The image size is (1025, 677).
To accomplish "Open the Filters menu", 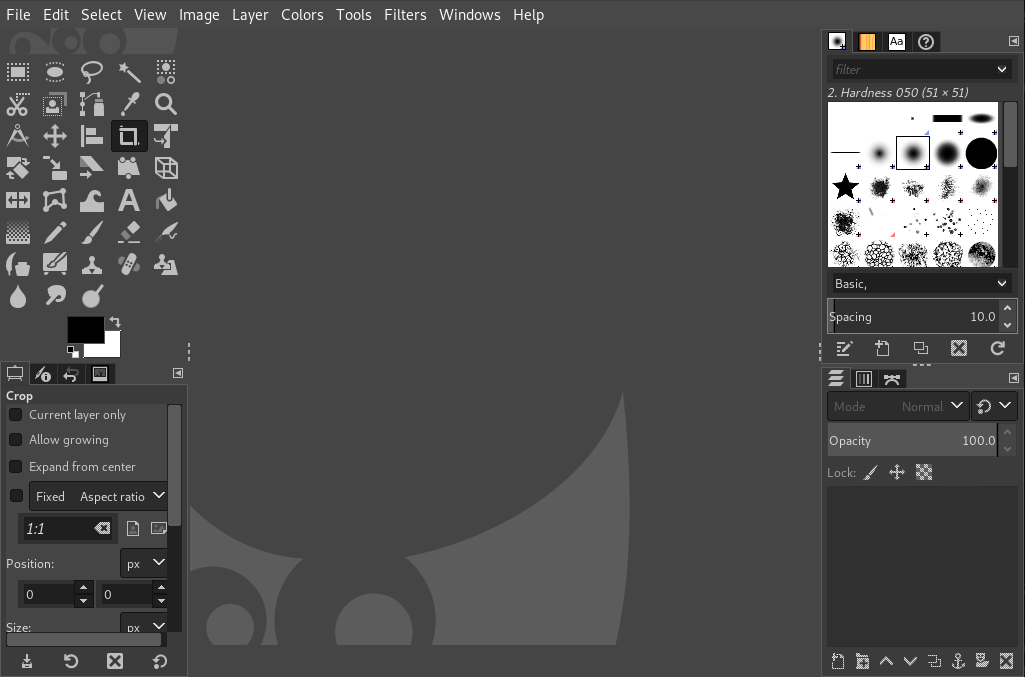I will click(405, 15).
